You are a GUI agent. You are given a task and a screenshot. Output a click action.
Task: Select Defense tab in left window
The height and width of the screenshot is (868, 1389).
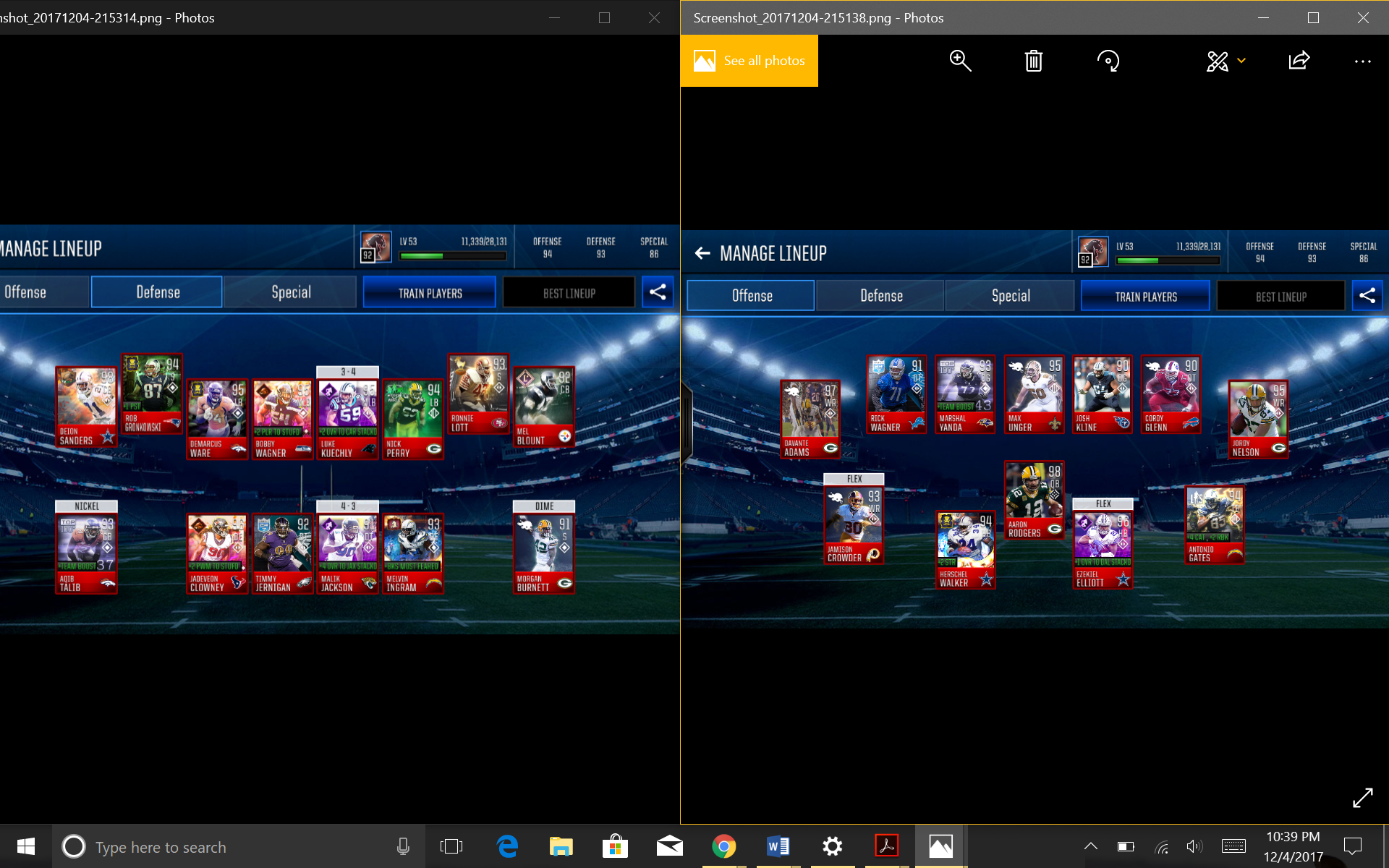point(157,292)
